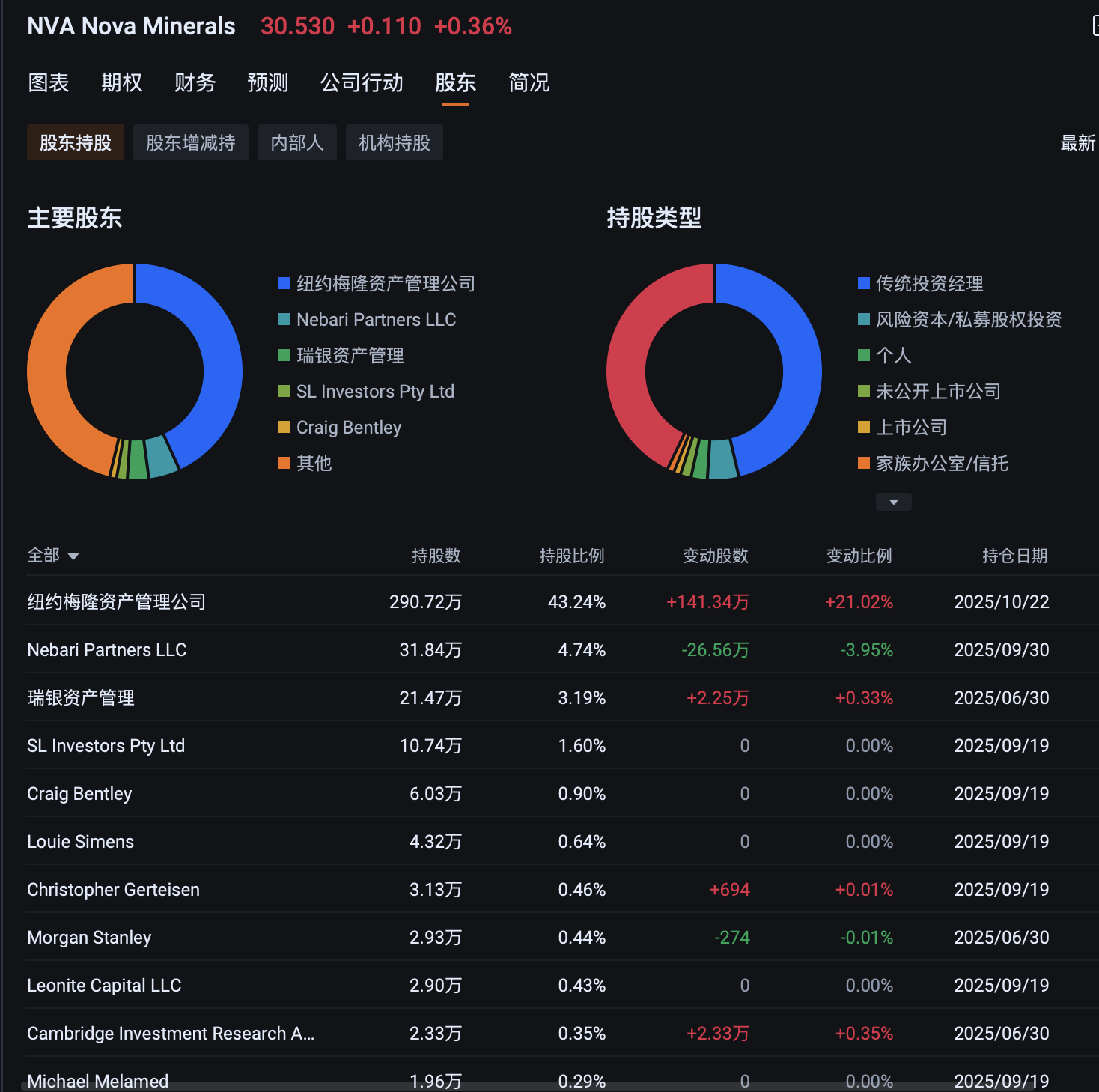
Task: Click the yellow Craig Bentley legend swatch
Action: (x=284, y=427)
